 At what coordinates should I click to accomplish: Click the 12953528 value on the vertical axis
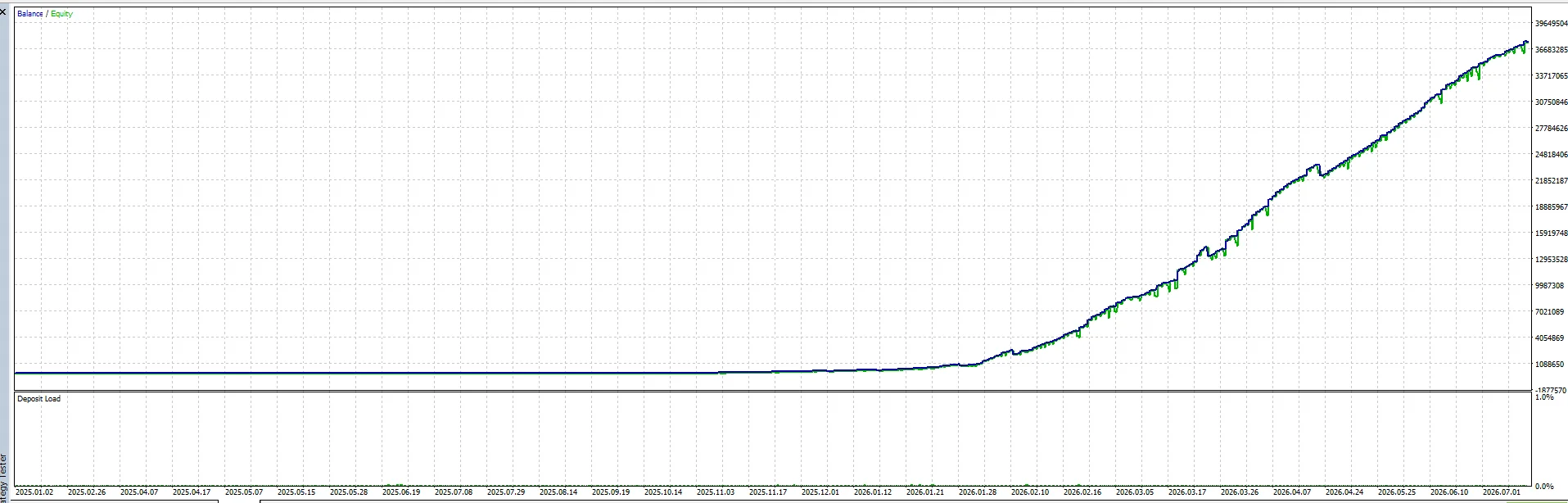[x=1551, y=260]
